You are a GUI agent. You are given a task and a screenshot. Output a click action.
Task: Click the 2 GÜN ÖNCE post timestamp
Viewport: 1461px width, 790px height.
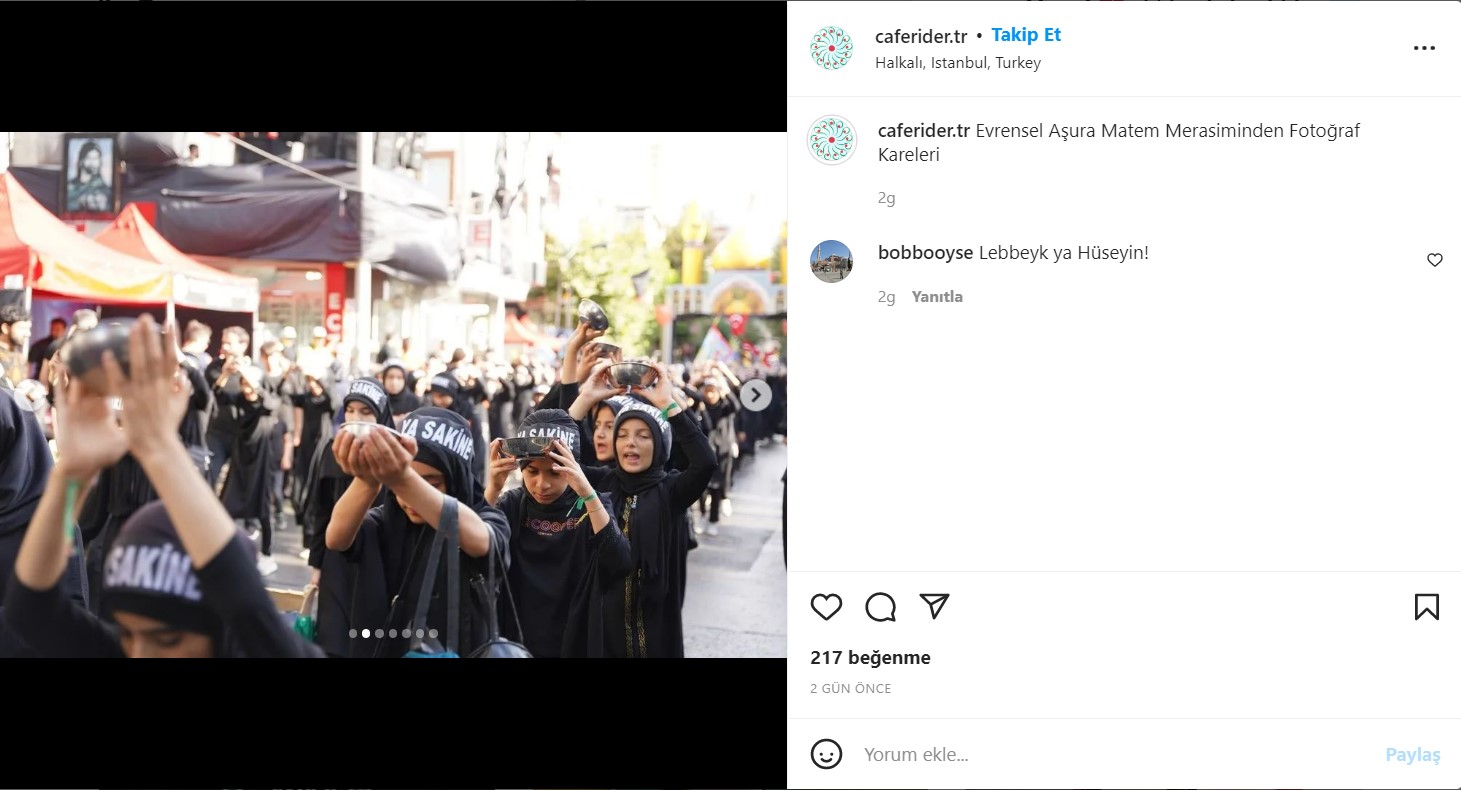pyautogui.click(x=850, y=689)
